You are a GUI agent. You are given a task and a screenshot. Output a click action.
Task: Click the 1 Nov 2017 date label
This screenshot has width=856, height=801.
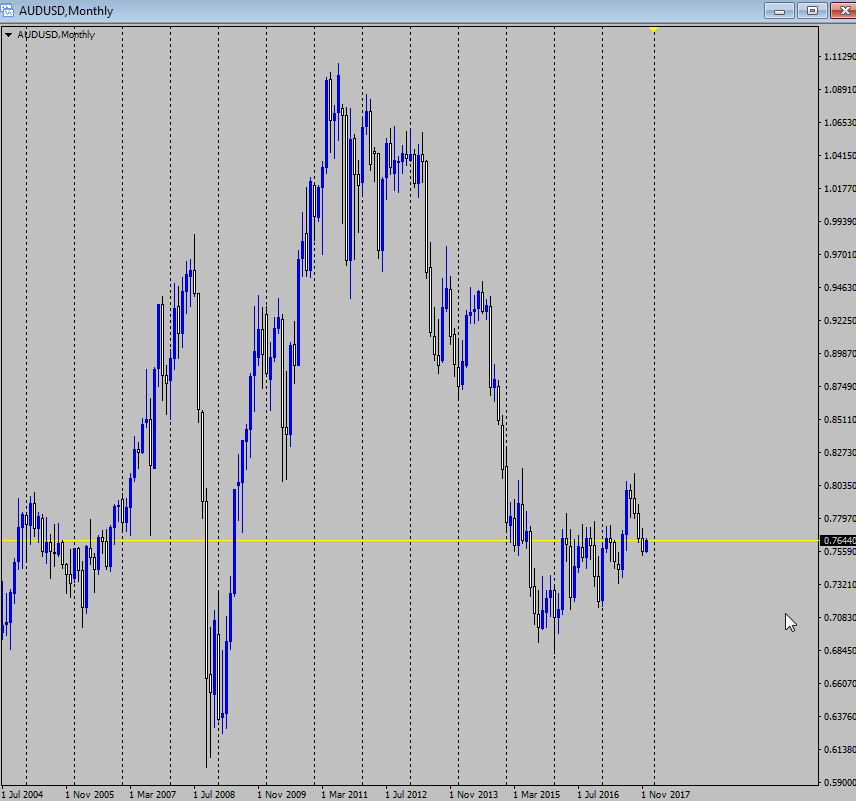point(665,794)
